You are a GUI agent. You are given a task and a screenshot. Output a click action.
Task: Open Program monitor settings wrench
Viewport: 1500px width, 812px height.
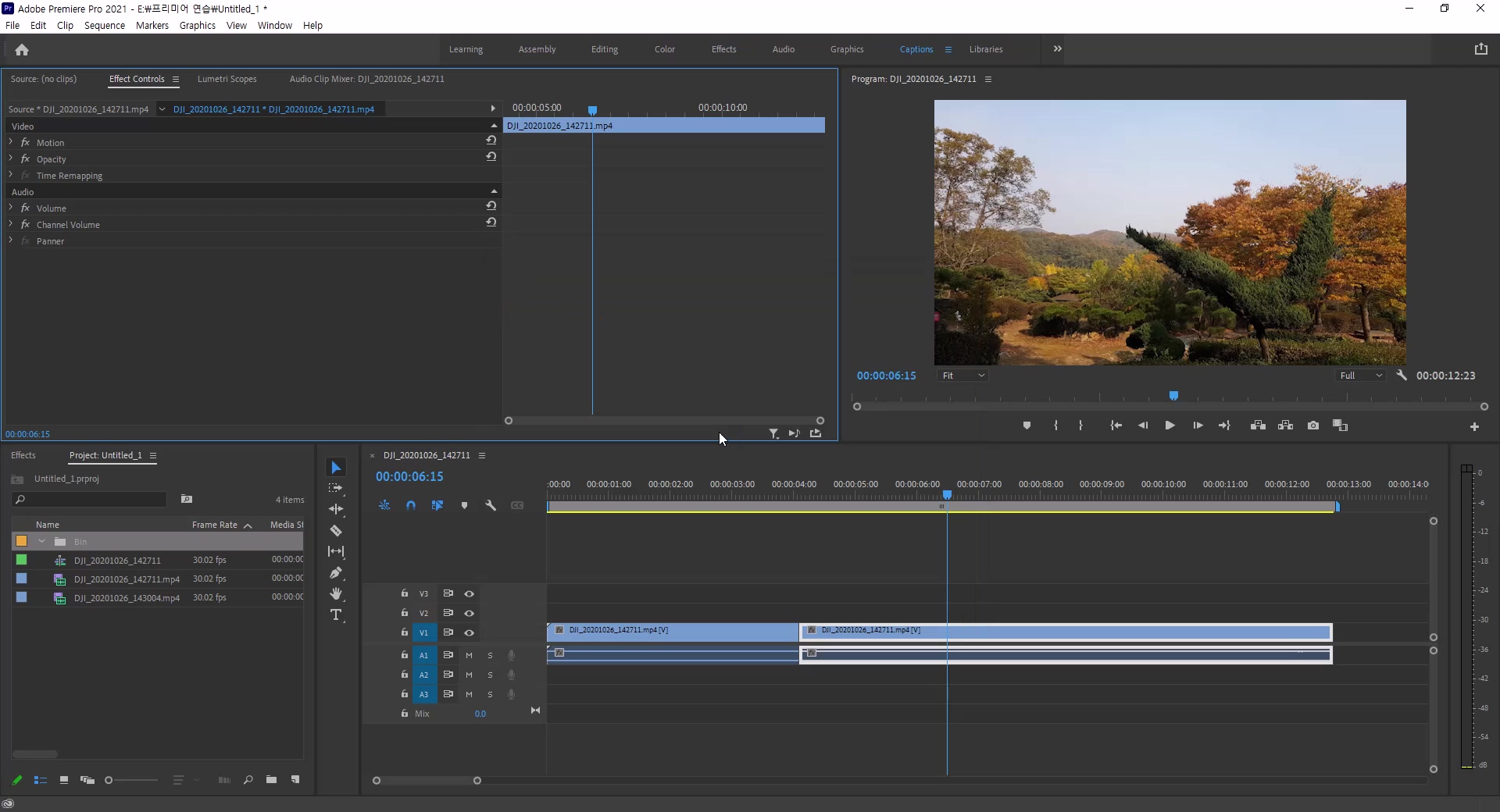click(1402, 376)
